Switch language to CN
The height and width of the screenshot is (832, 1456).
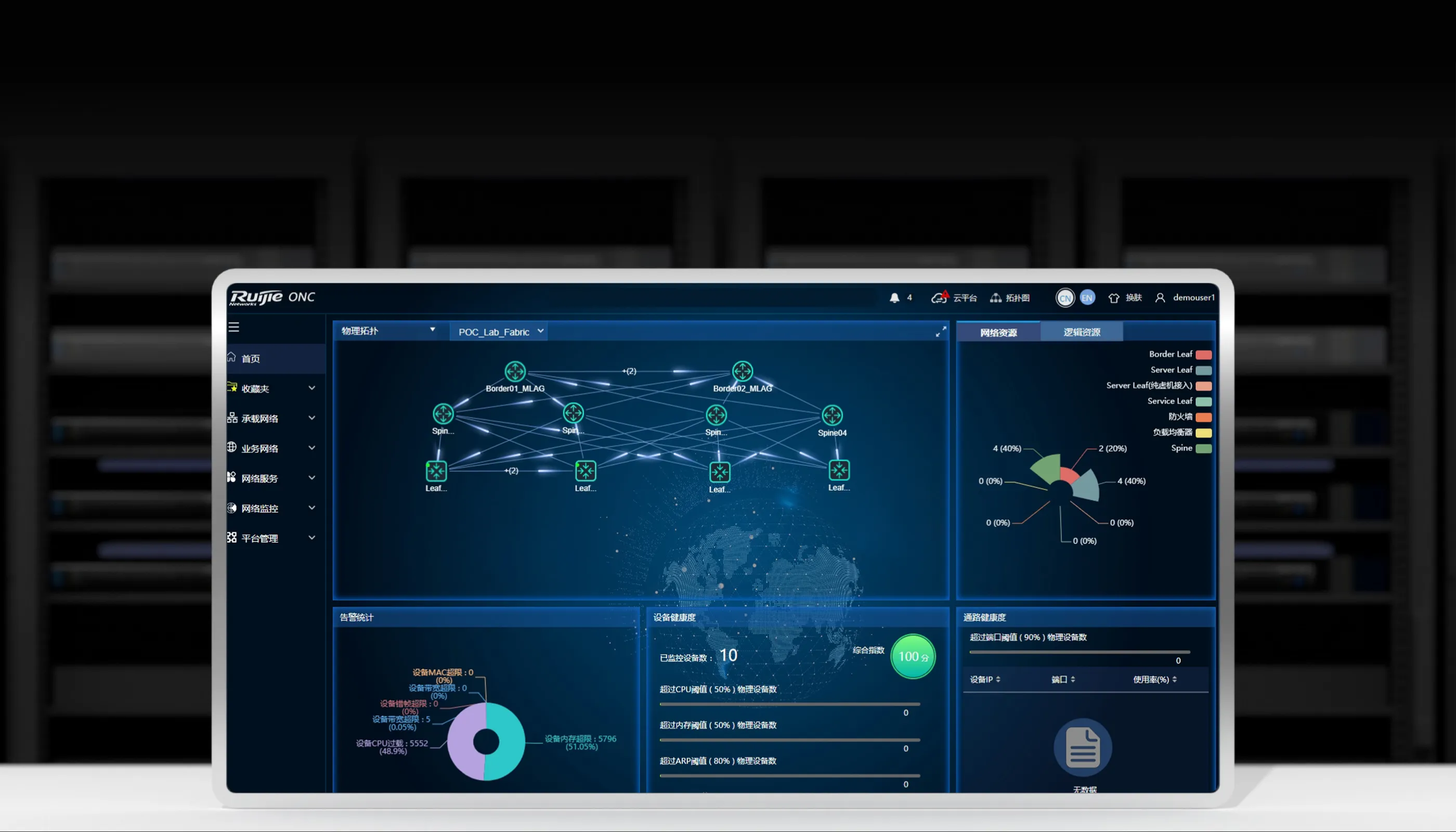point(1065,298)
